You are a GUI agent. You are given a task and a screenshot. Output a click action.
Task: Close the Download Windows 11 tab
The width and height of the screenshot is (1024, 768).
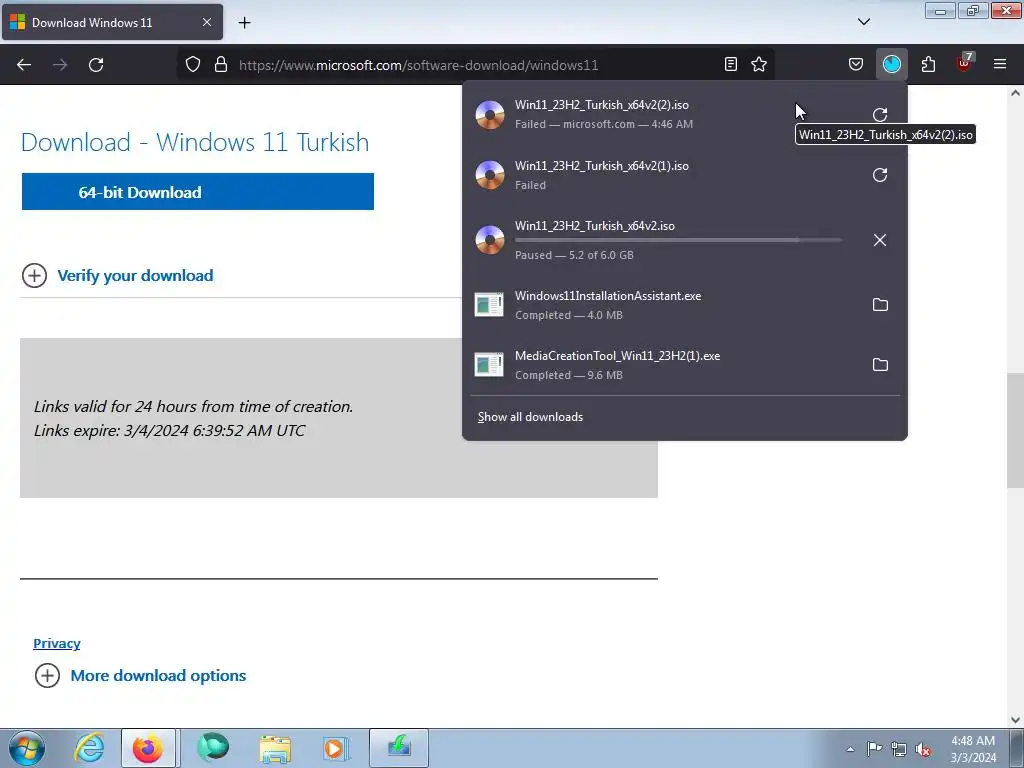[x=206, y=22]
